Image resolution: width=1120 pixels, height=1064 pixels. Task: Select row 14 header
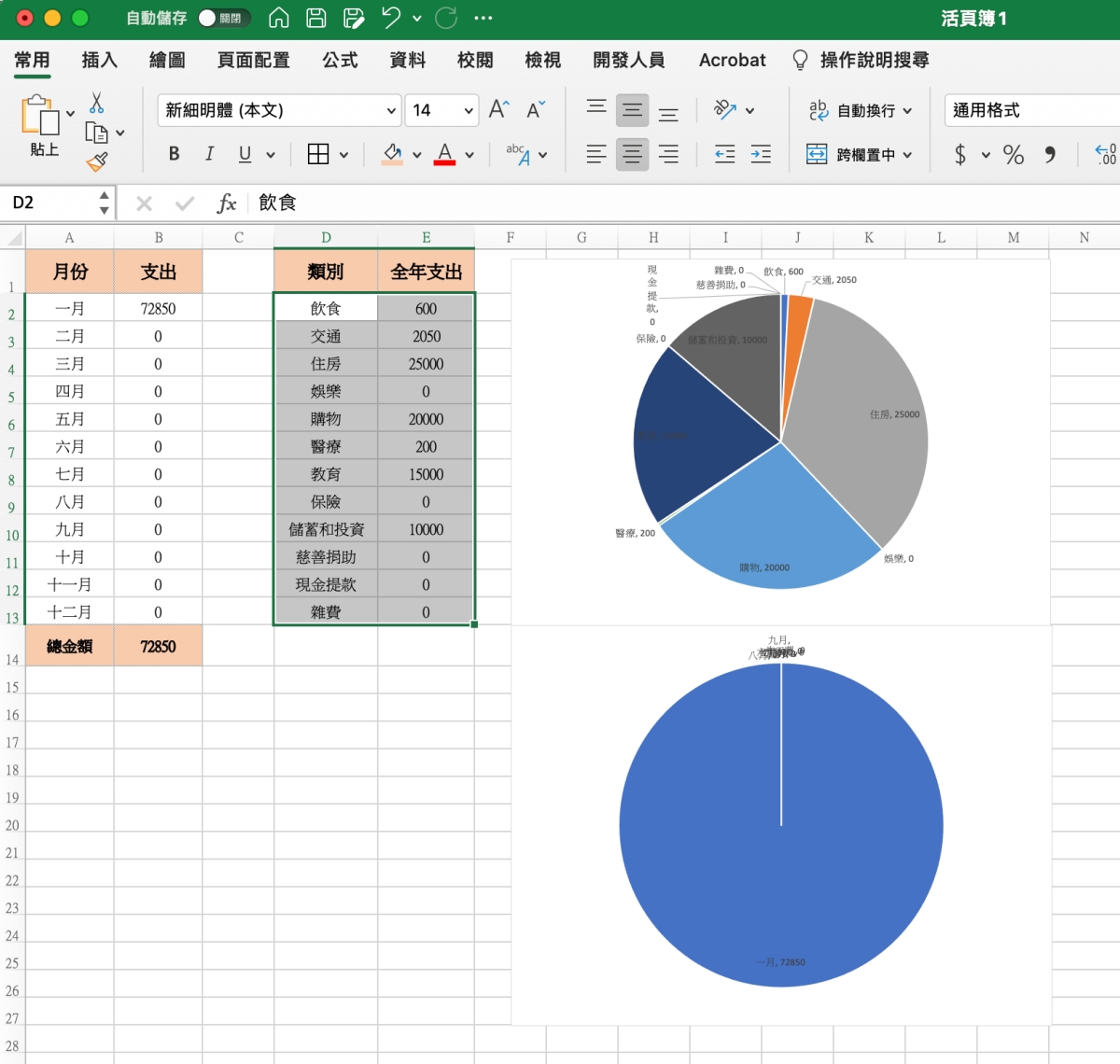12,646
